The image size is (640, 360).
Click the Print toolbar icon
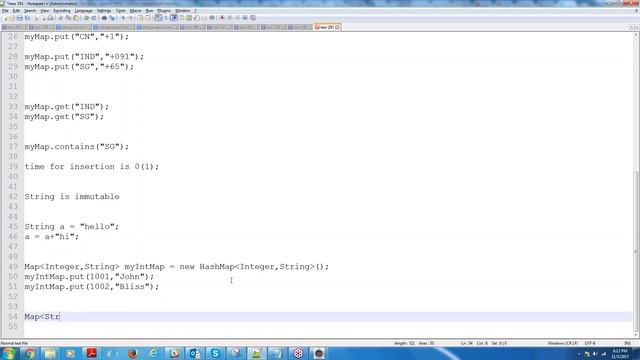(51, 18)
